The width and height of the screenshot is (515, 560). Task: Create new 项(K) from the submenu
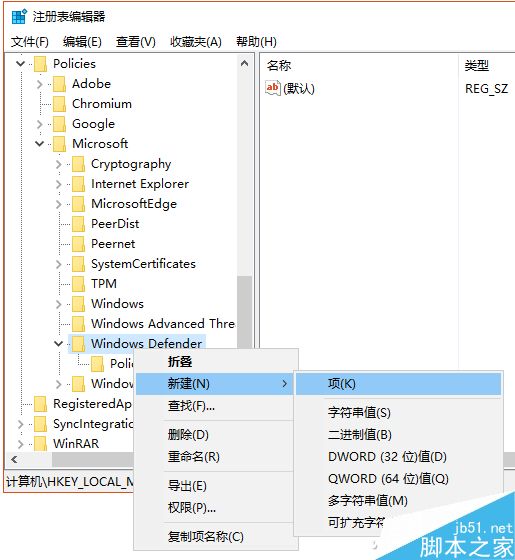399,384
